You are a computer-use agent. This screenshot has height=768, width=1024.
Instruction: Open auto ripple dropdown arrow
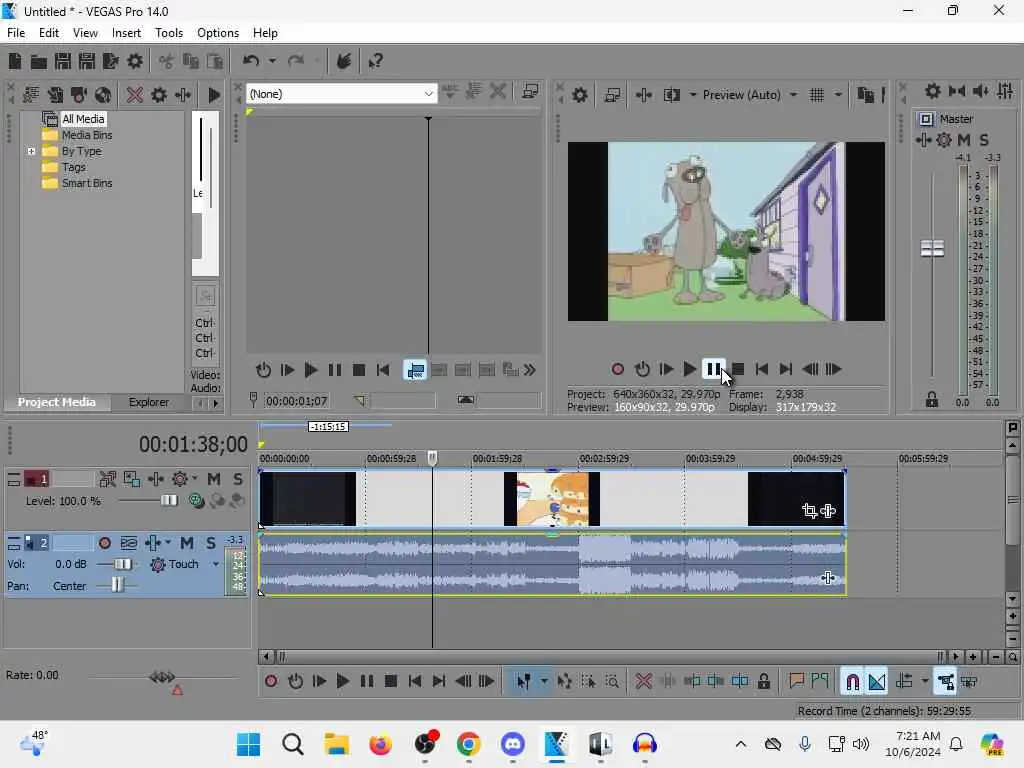(924, 681)
